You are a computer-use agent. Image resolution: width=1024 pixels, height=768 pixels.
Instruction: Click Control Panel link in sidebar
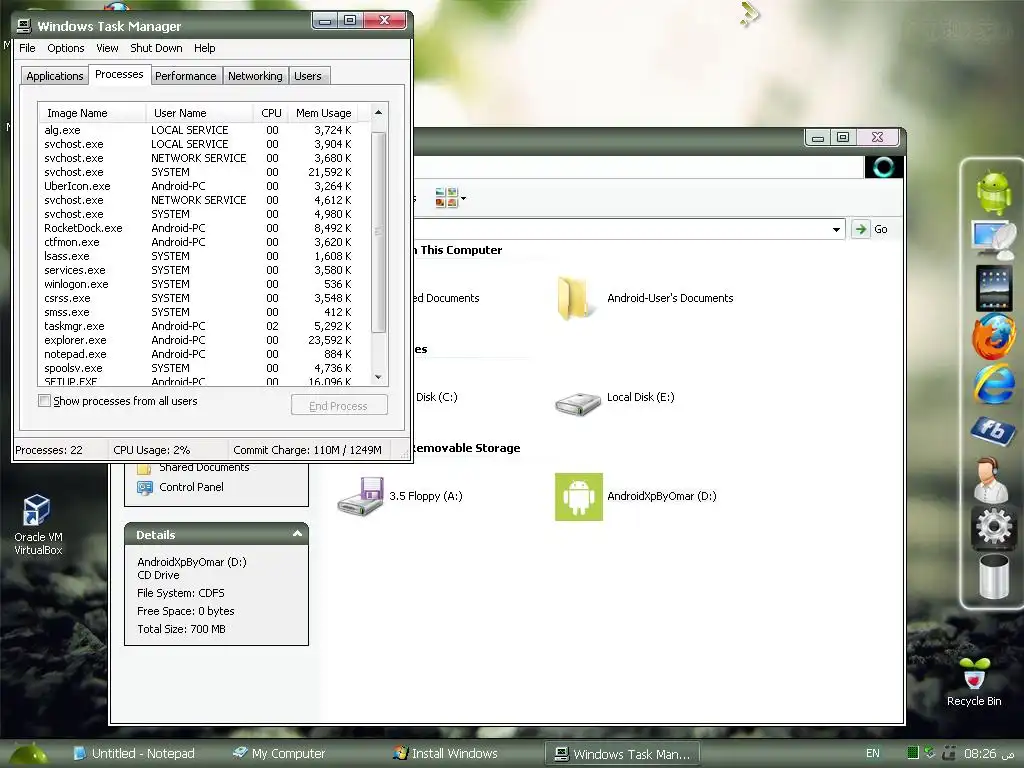[x=191, y=487]
